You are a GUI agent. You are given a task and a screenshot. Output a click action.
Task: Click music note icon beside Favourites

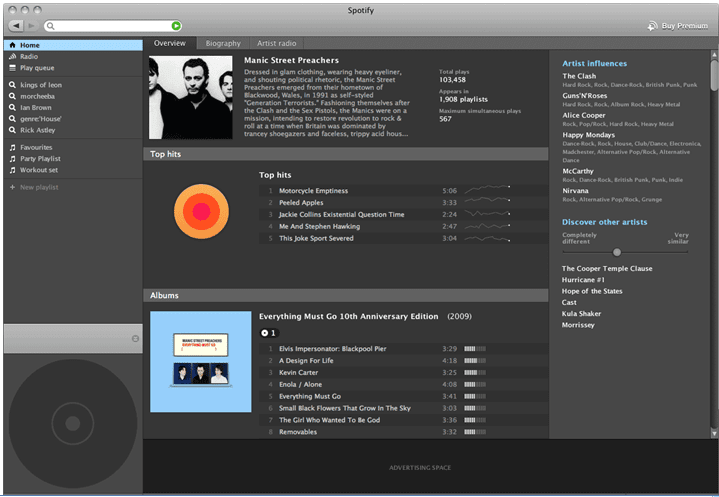12,147
